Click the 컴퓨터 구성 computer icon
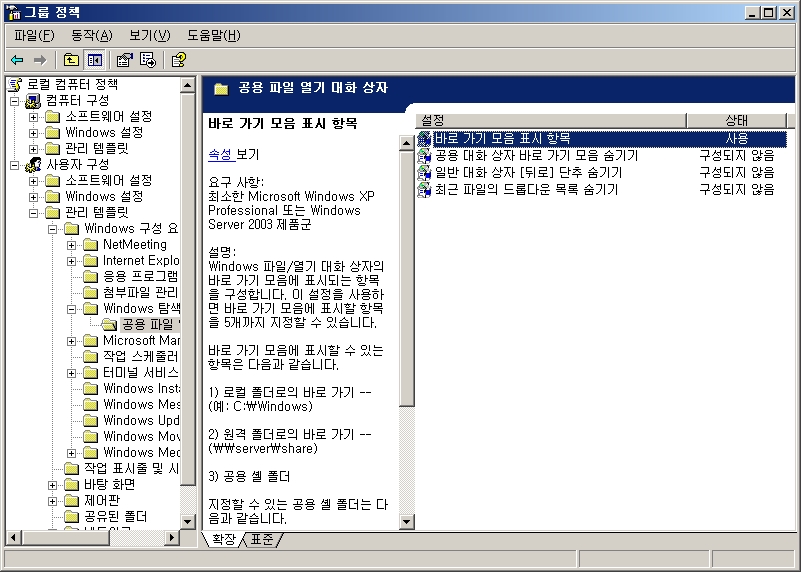Viewport: 801px width, 572px height. [33, 101]
